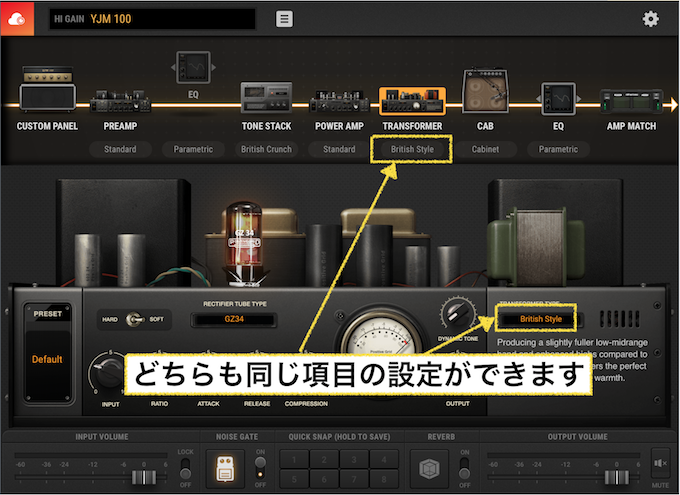Viewport: 680px width, 495px height.
Task: Open the ToneCloud cloud icon
Action: (x=17, y=19)
